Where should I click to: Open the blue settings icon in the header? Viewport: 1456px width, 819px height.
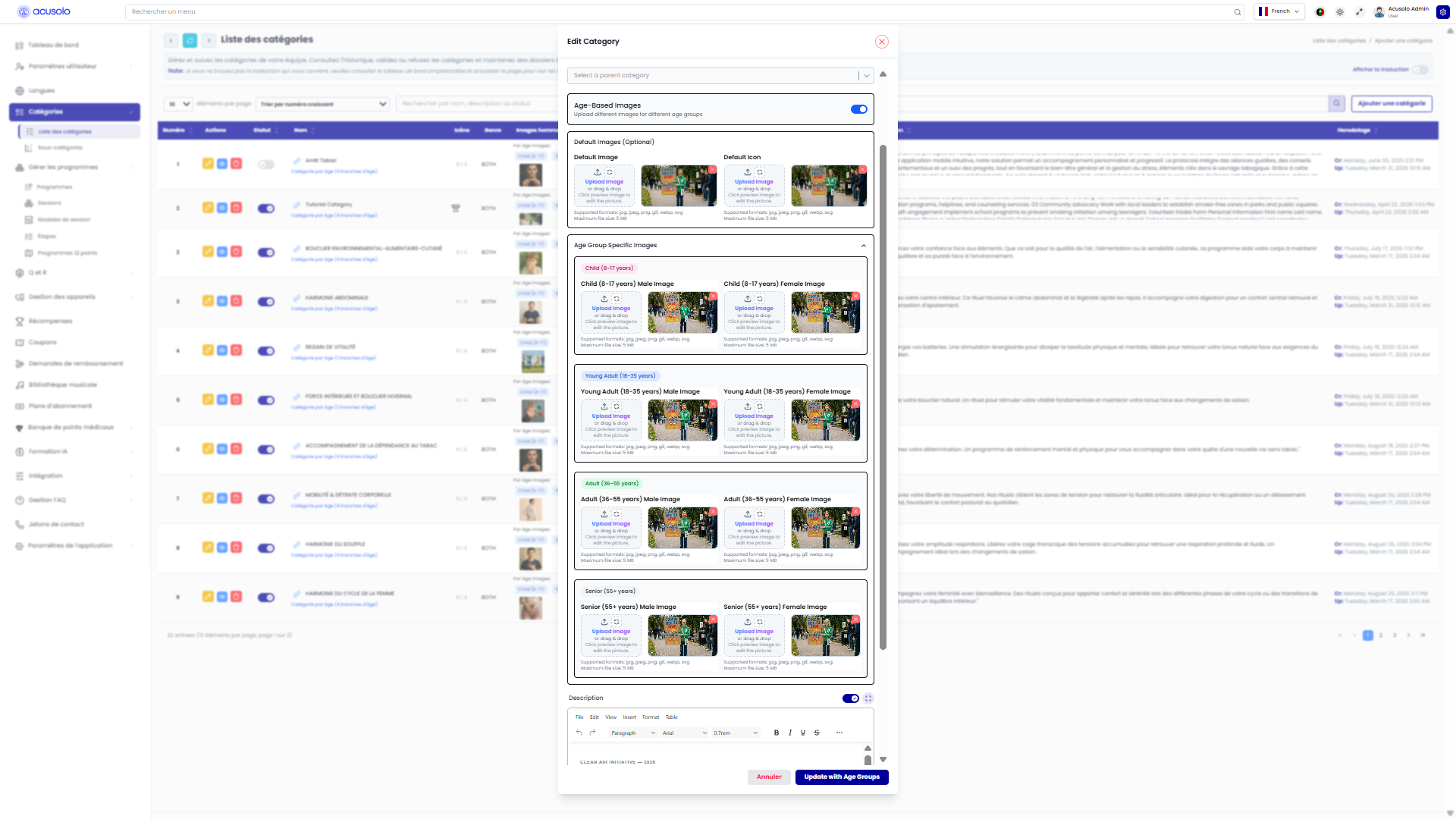tap(1443, 12)
